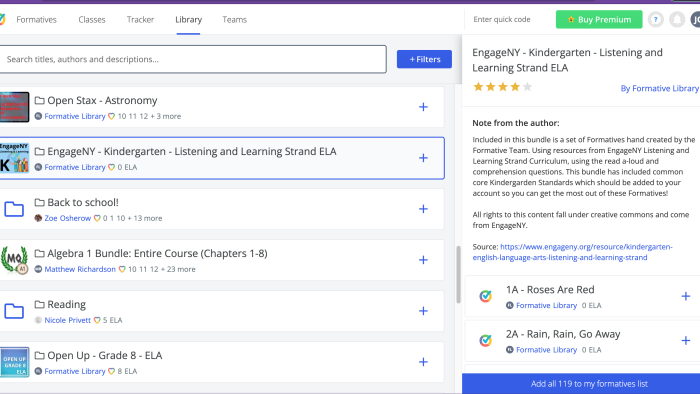
Task: Click the Formative logo in the header
Action: click(x=2, y=20)
